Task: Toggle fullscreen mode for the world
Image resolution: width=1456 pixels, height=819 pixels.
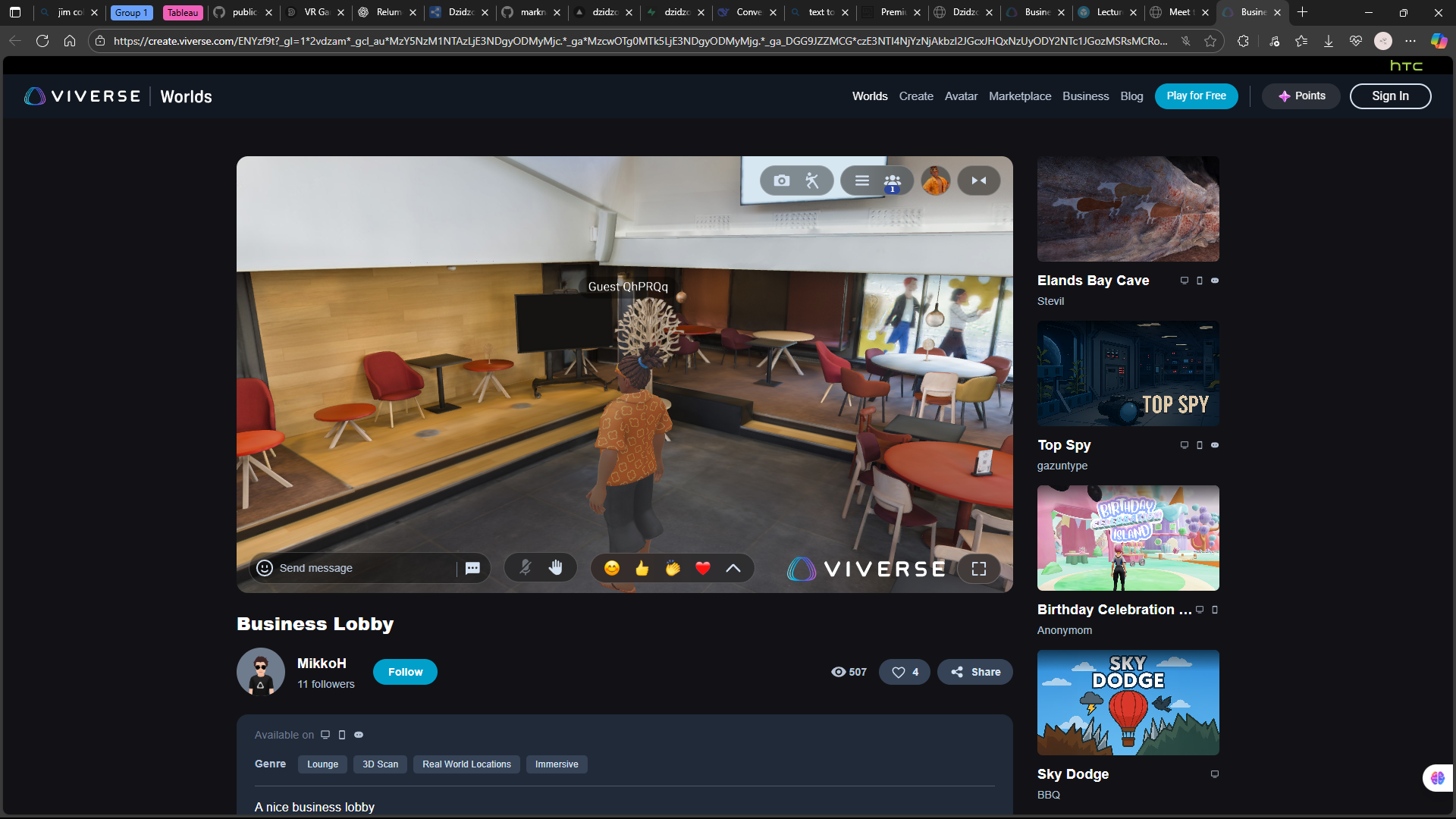Action: (979, 569)
